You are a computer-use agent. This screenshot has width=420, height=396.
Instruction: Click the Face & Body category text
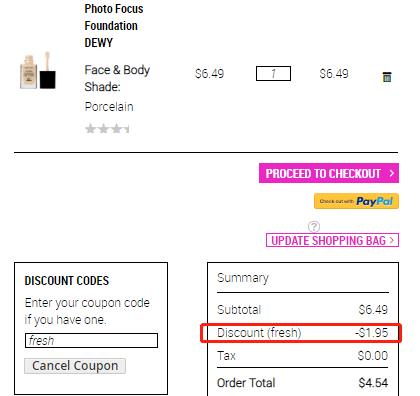click(x=117, y=70)
